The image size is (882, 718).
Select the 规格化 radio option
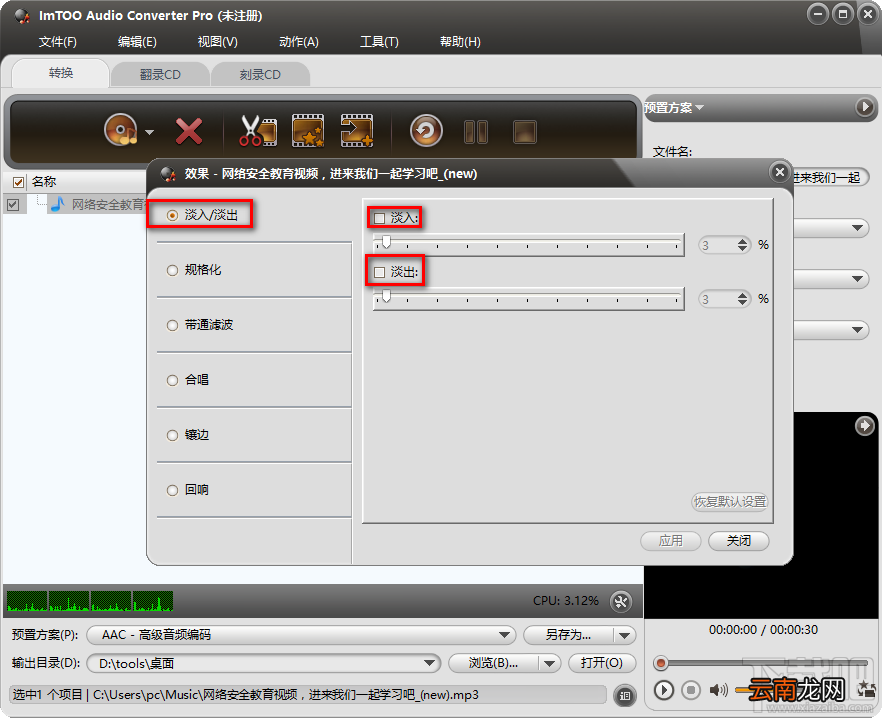point(172,271)
